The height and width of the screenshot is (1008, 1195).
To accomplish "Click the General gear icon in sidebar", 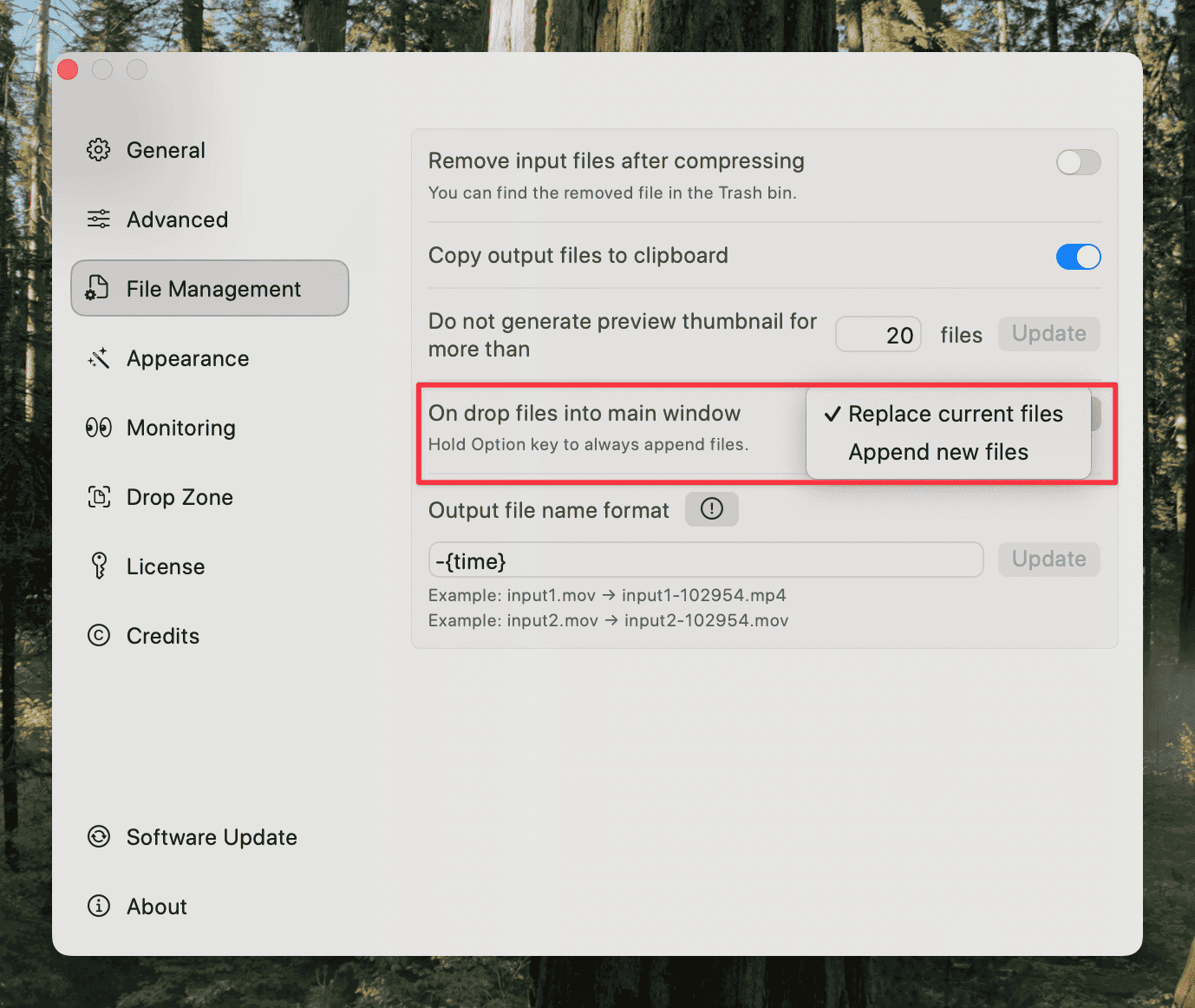I will coord(98,149).
